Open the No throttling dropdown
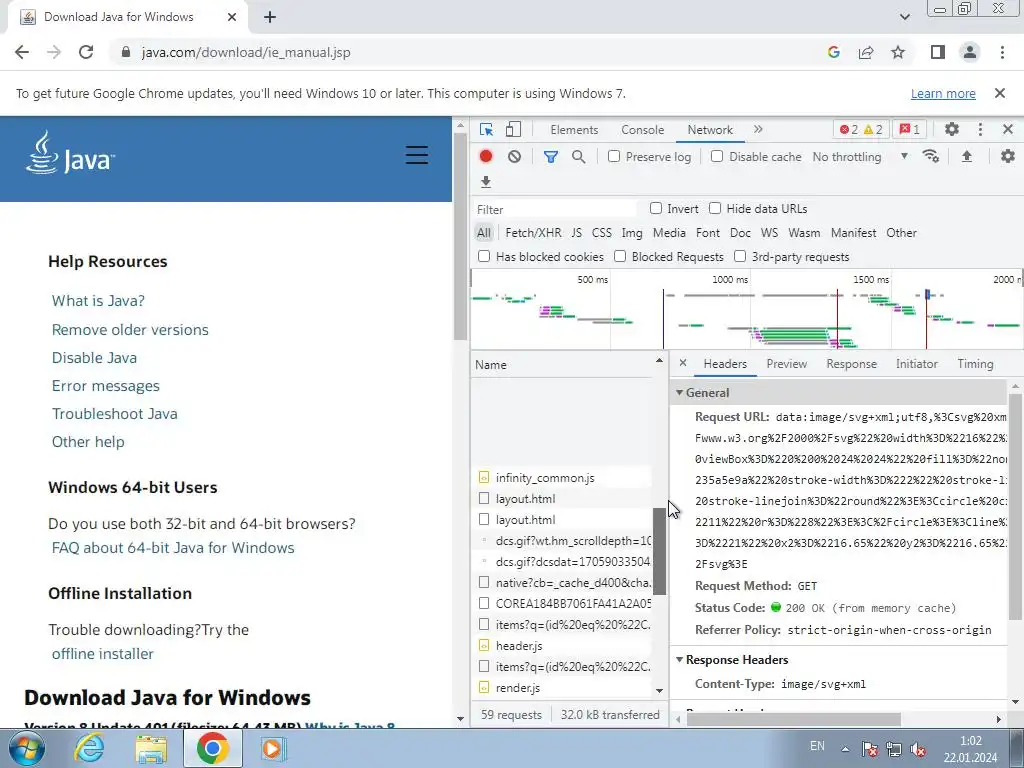Viewport: 1024px width, 768px height. click(x=860, y=157)
